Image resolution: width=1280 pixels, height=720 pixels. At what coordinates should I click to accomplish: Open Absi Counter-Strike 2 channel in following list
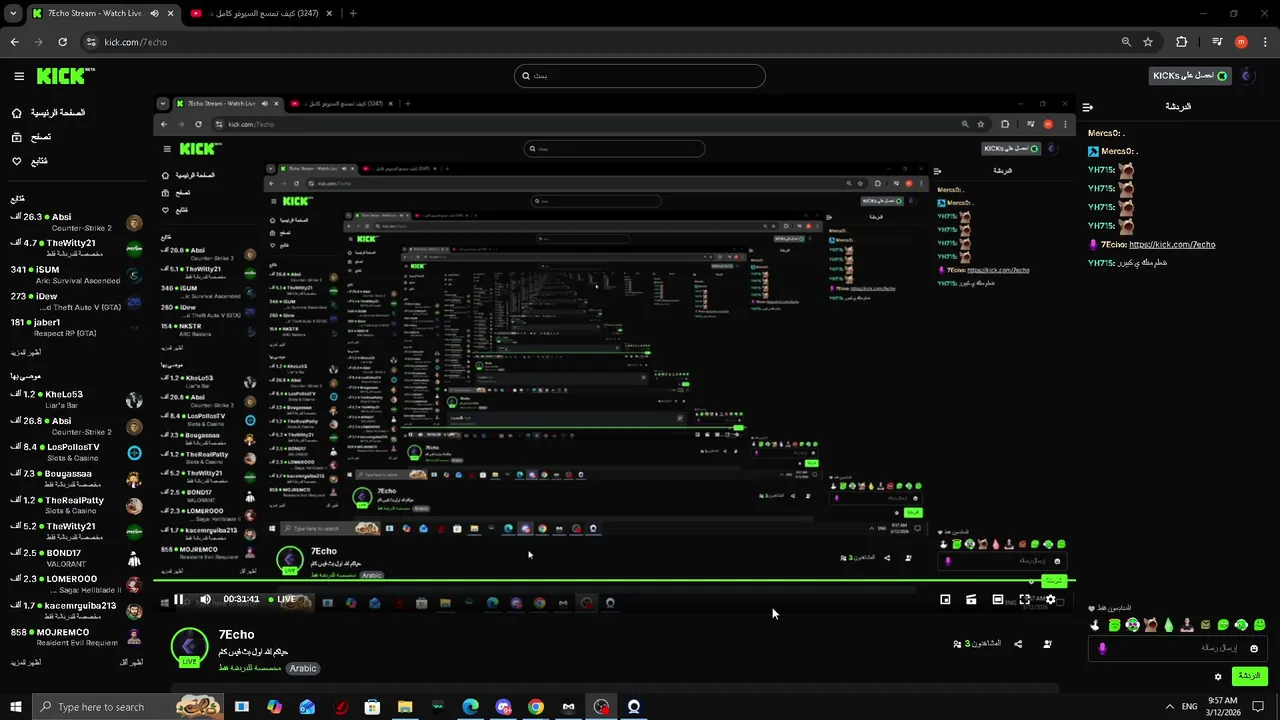(76, 222)
